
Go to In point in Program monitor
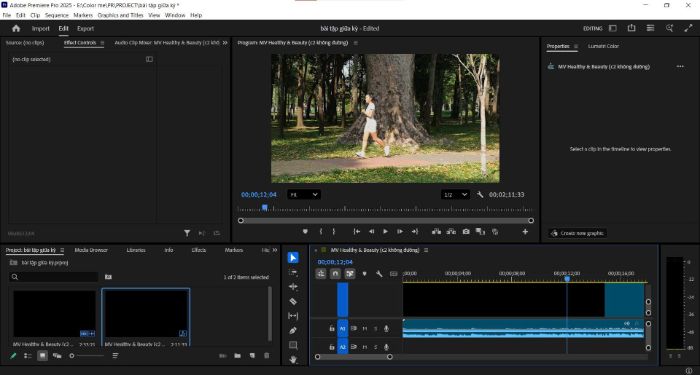click(x=357, y=232)
